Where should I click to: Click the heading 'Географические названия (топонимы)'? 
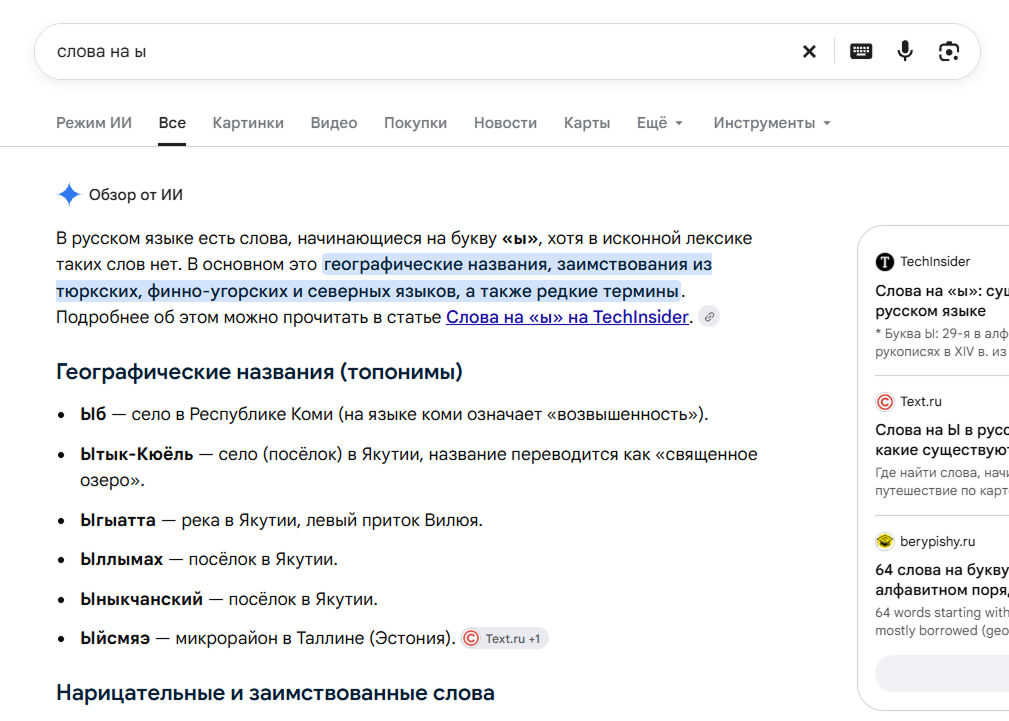pyautogui.click(x=259, y=371)
